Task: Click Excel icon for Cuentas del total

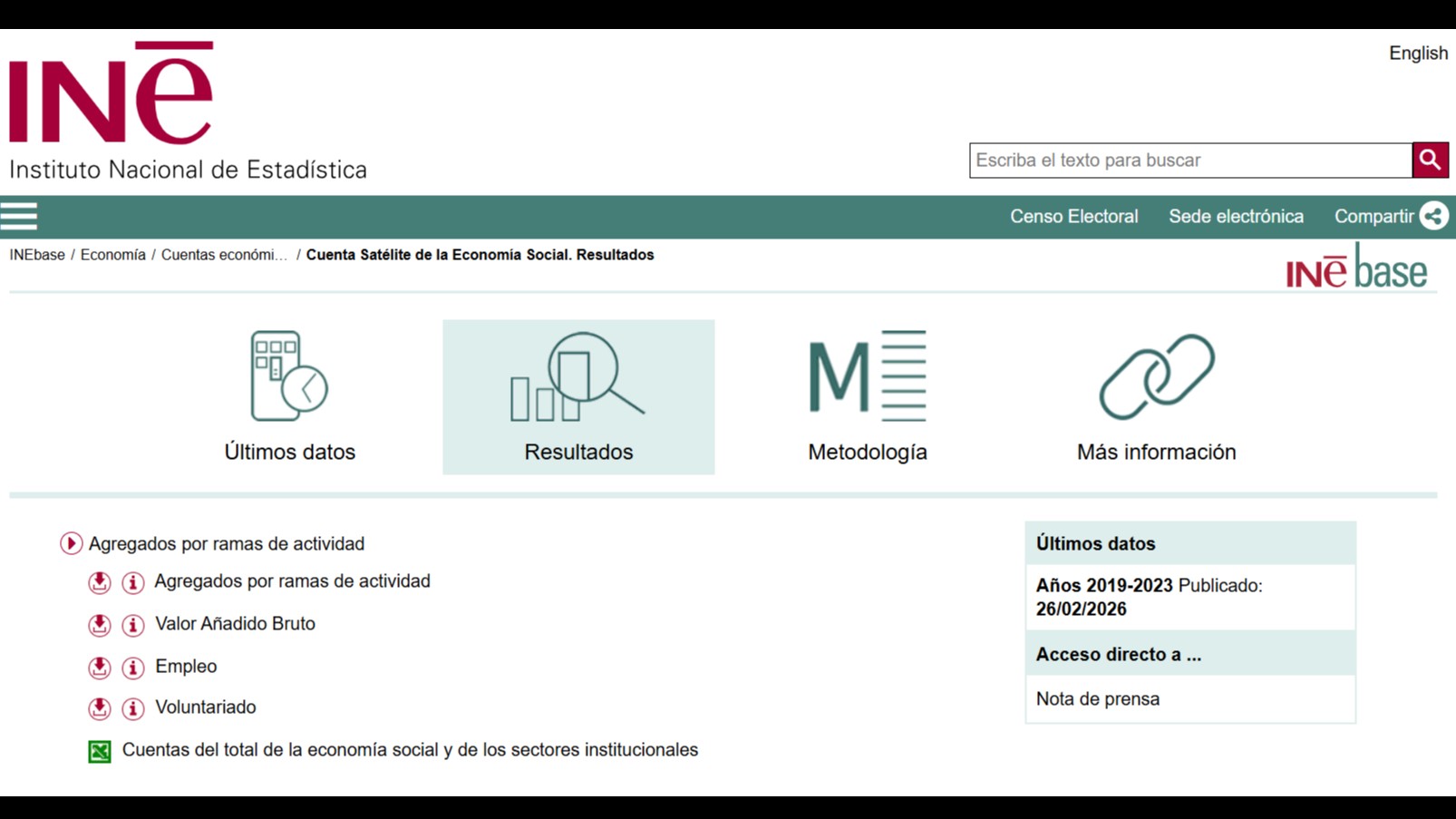Action: [x=100, y=751]
